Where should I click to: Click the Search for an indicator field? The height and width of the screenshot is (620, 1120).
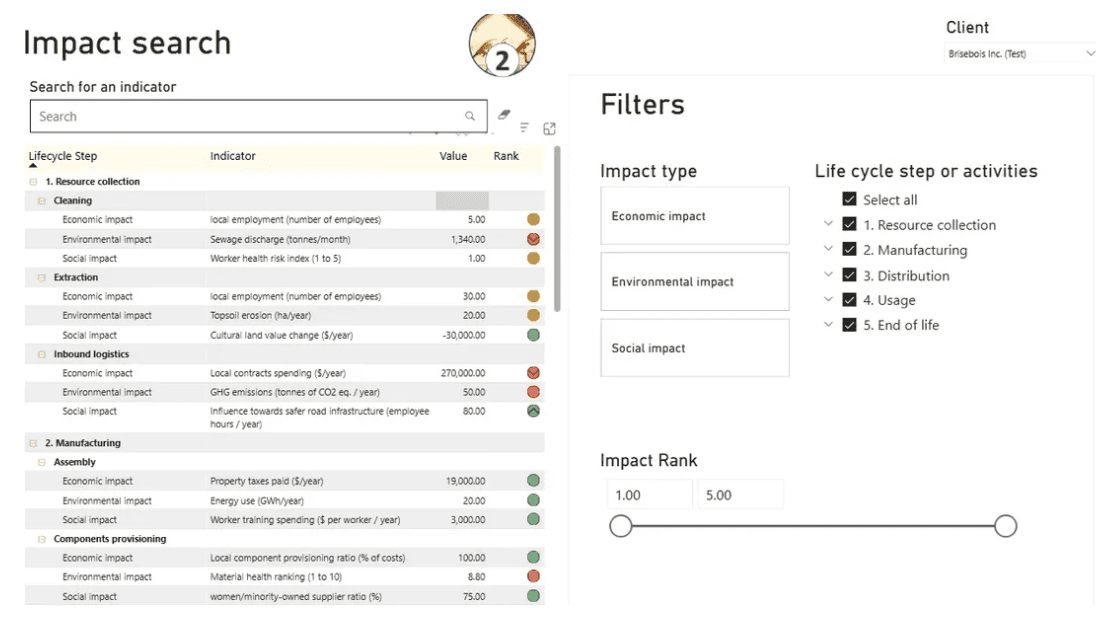259,116
